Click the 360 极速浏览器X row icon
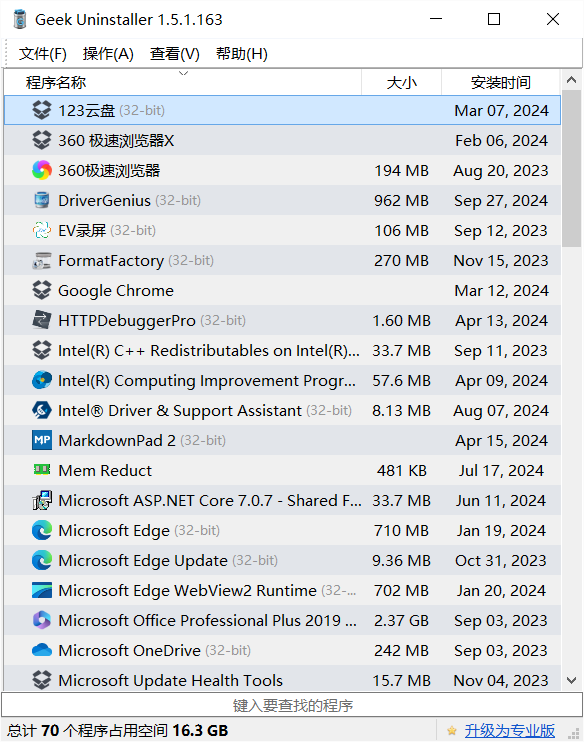This screenshot has width=584, height=742. coord(42,140)
